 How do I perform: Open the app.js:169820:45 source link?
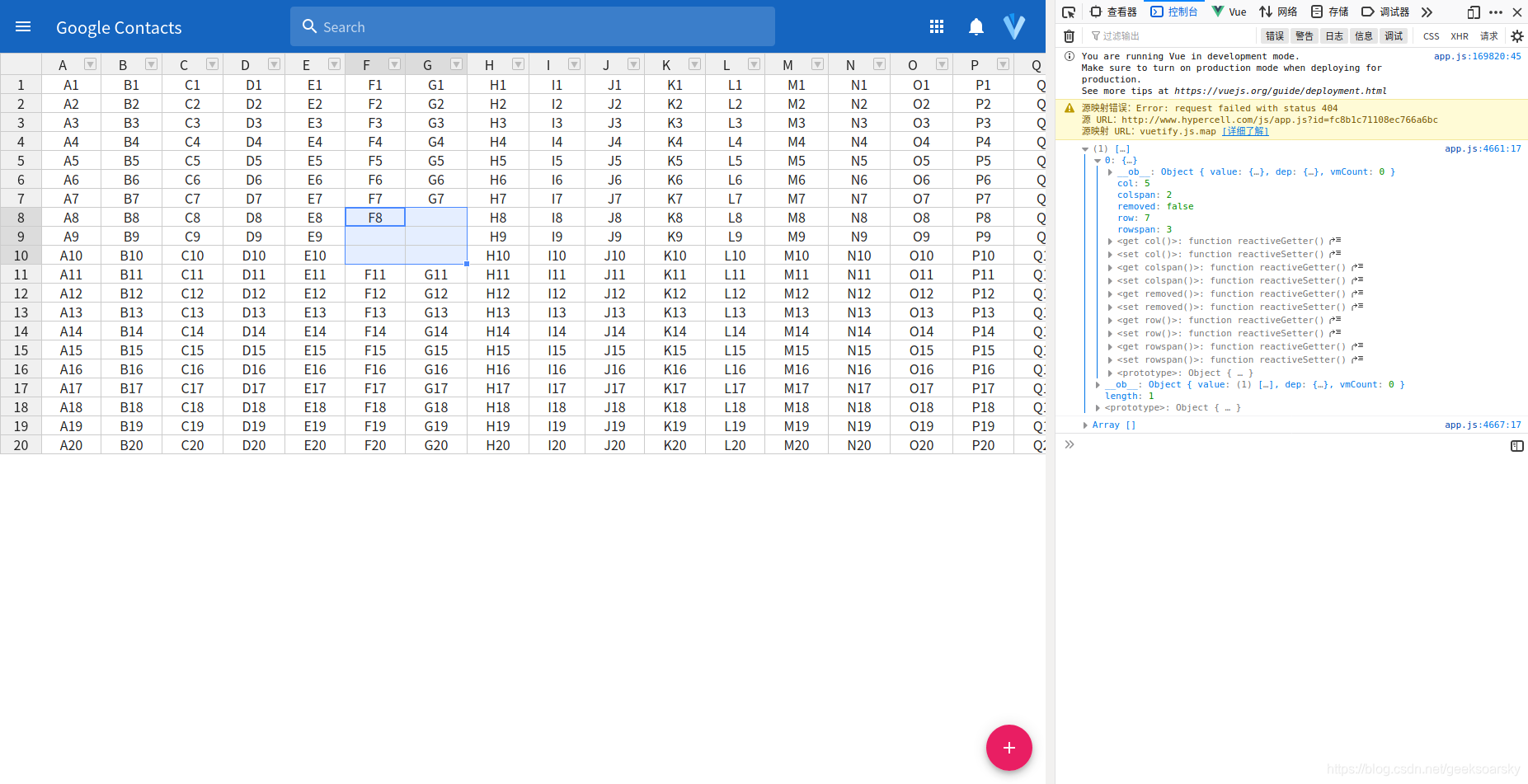(x=1477, y=56)
